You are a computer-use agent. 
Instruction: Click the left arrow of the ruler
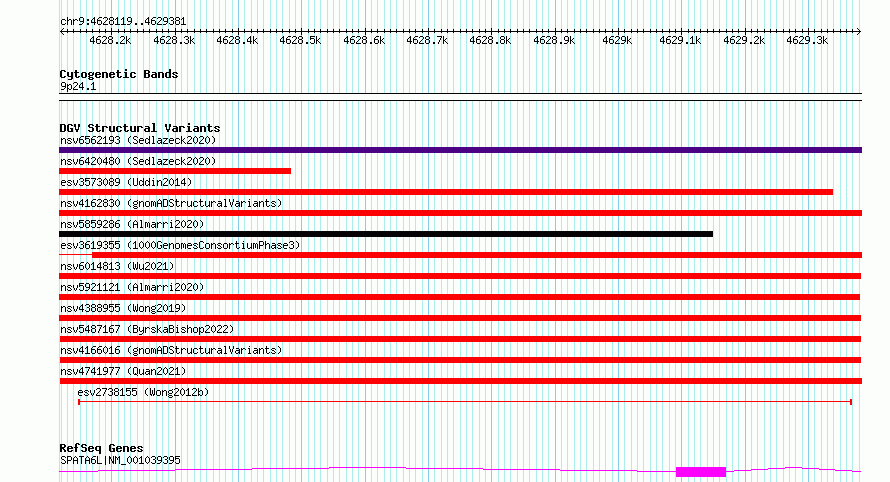pyautogui.click(x=62, y=31)
